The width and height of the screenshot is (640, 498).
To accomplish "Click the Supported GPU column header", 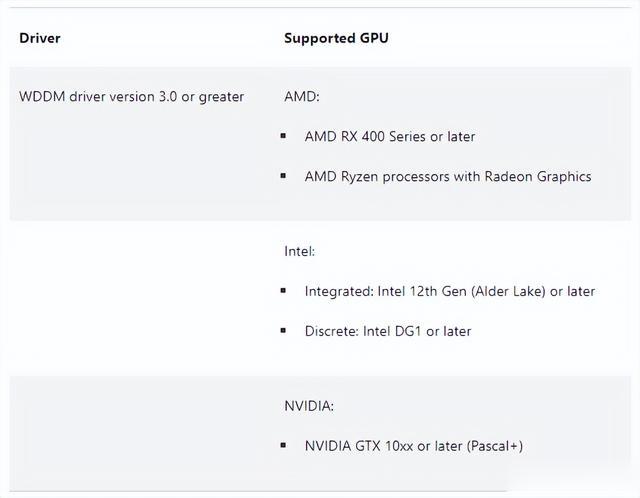I will click(x=336, y=38).
